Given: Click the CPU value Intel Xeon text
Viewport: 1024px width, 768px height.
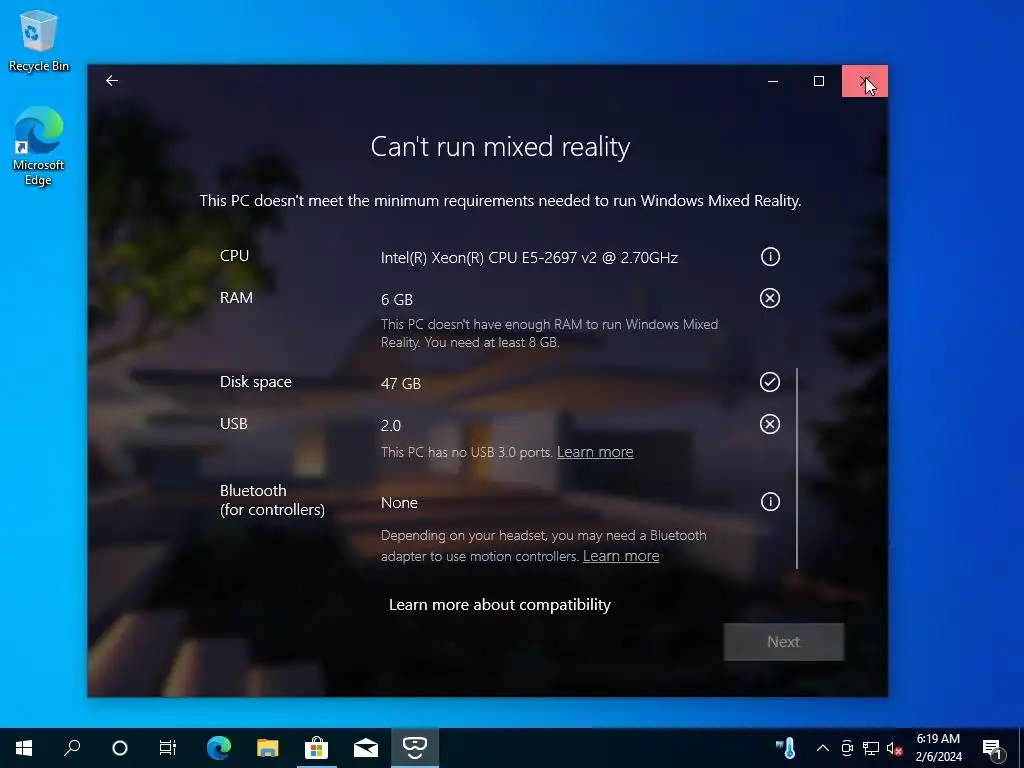Looking at the screenshot, I should (529, 257).
